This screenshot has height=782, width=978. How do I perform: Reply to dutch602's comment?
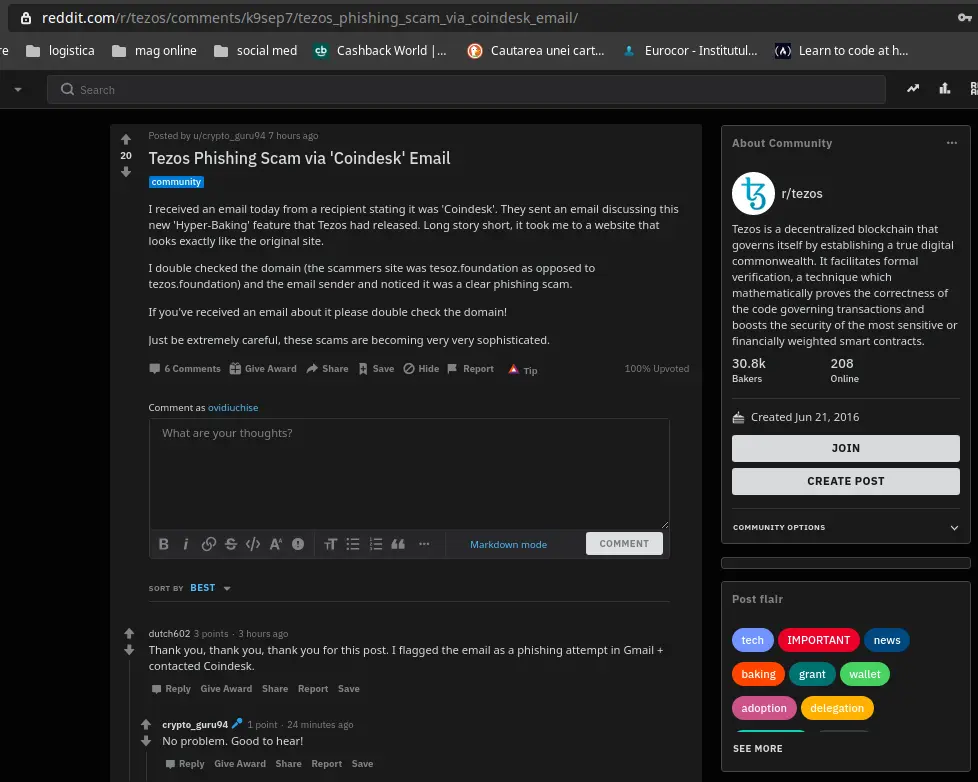[172, 688]
